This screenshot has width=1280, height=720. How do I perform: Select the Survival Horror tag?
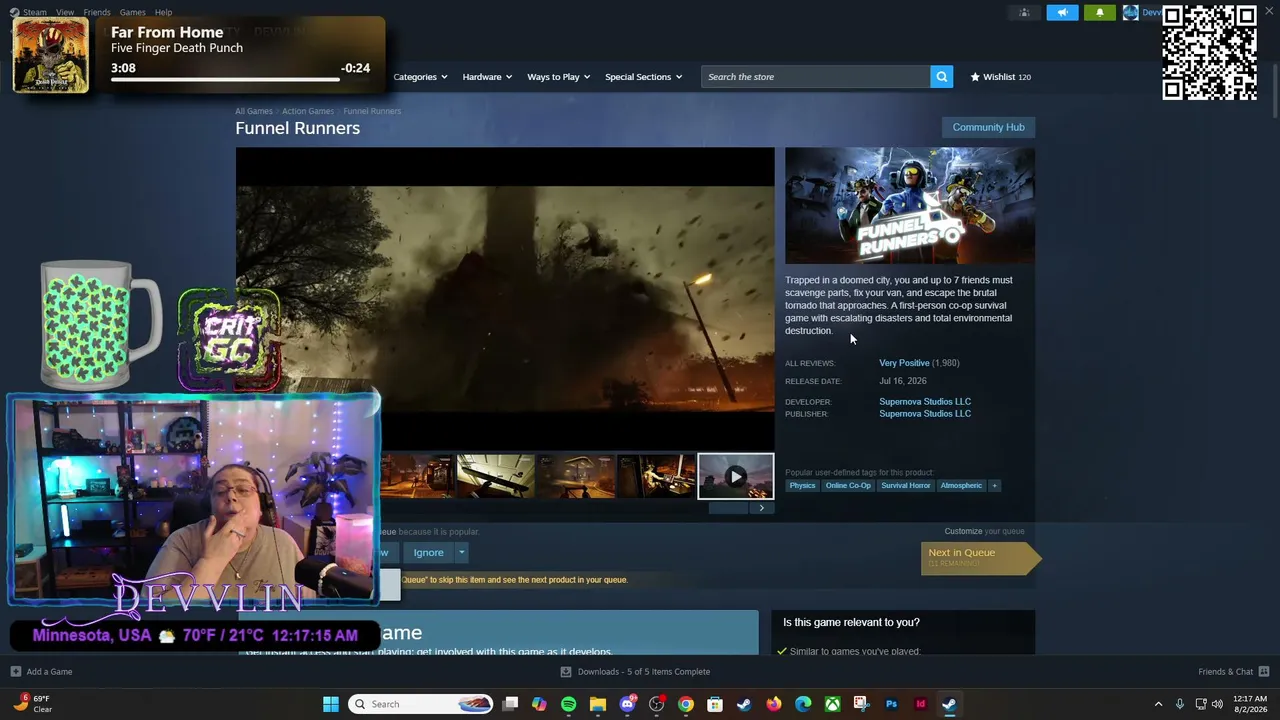[x=906, y=485]
